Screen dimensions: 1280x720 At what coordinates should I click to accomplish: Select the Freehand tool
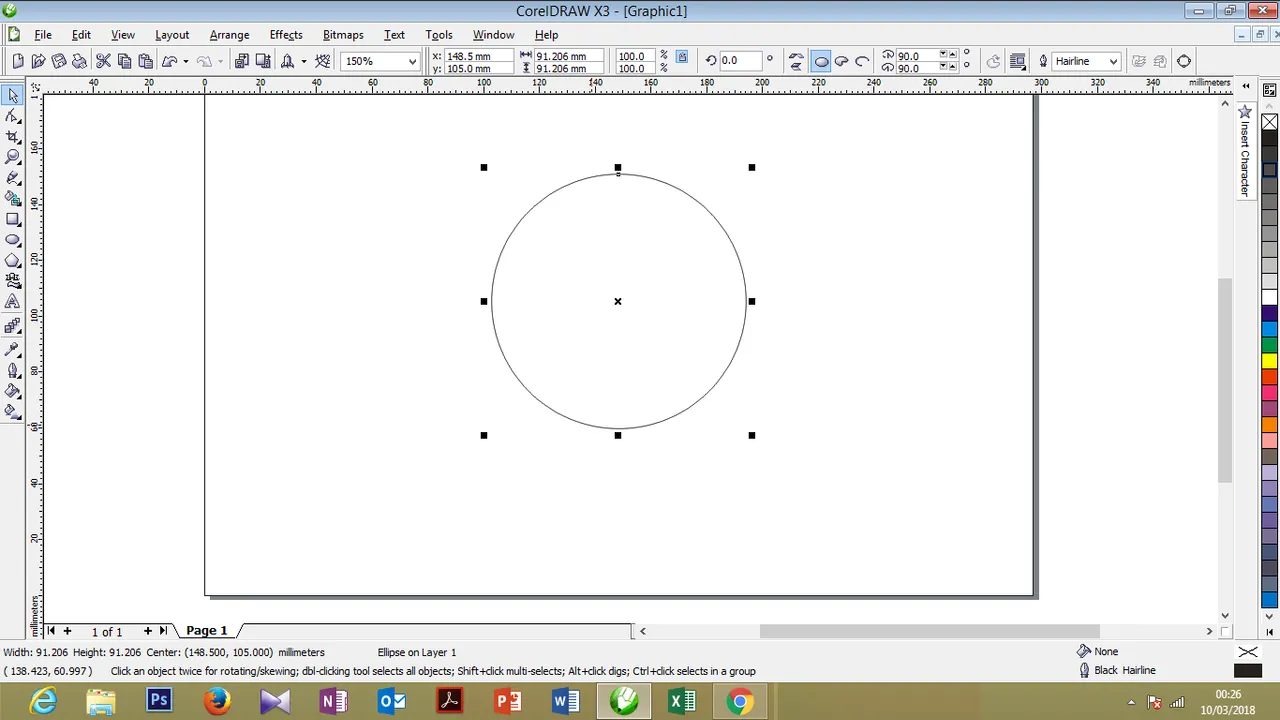tap(13, 178)
